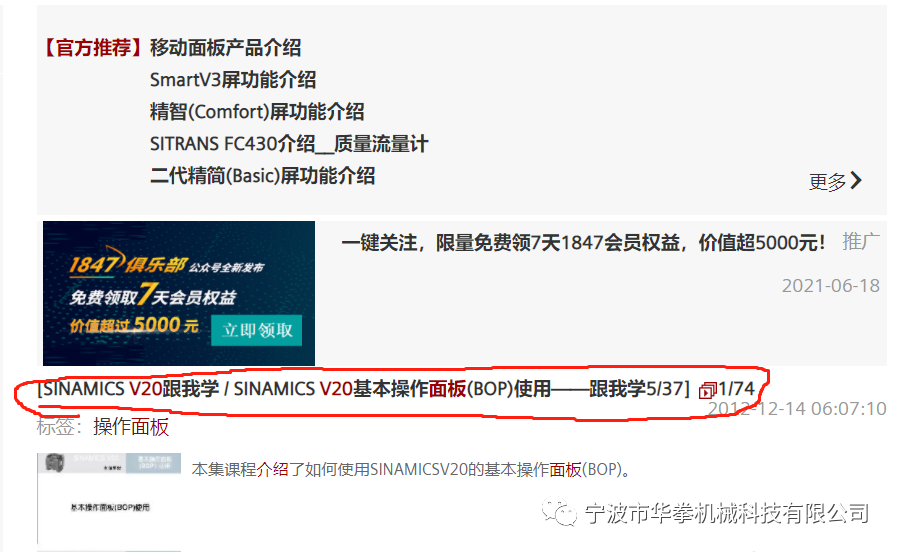
Task: Open 移动面板产品介绍 recommended link
Action: (x=226, y=48)
